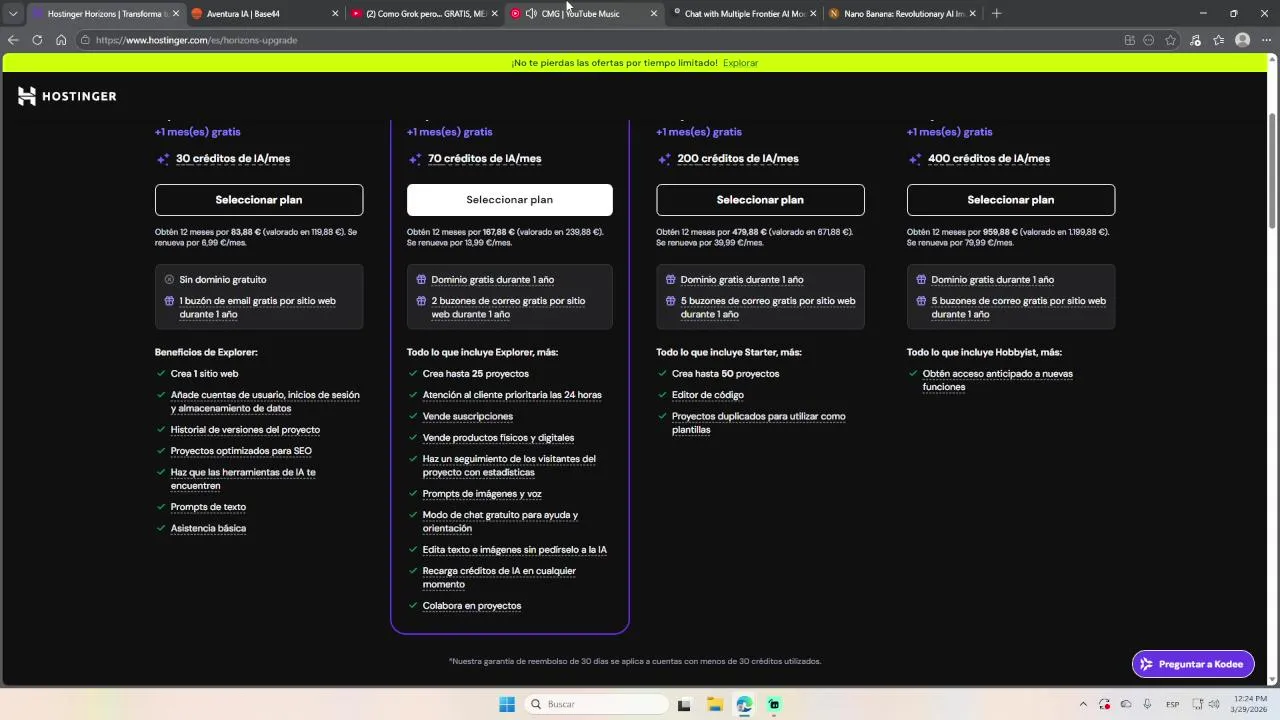Image resolution: width=1280 pixels, height=720 pixels.
Task: Click 'Historial de versiones del proyecto' text
Action: pyautogui.click(x=245, y=430)
